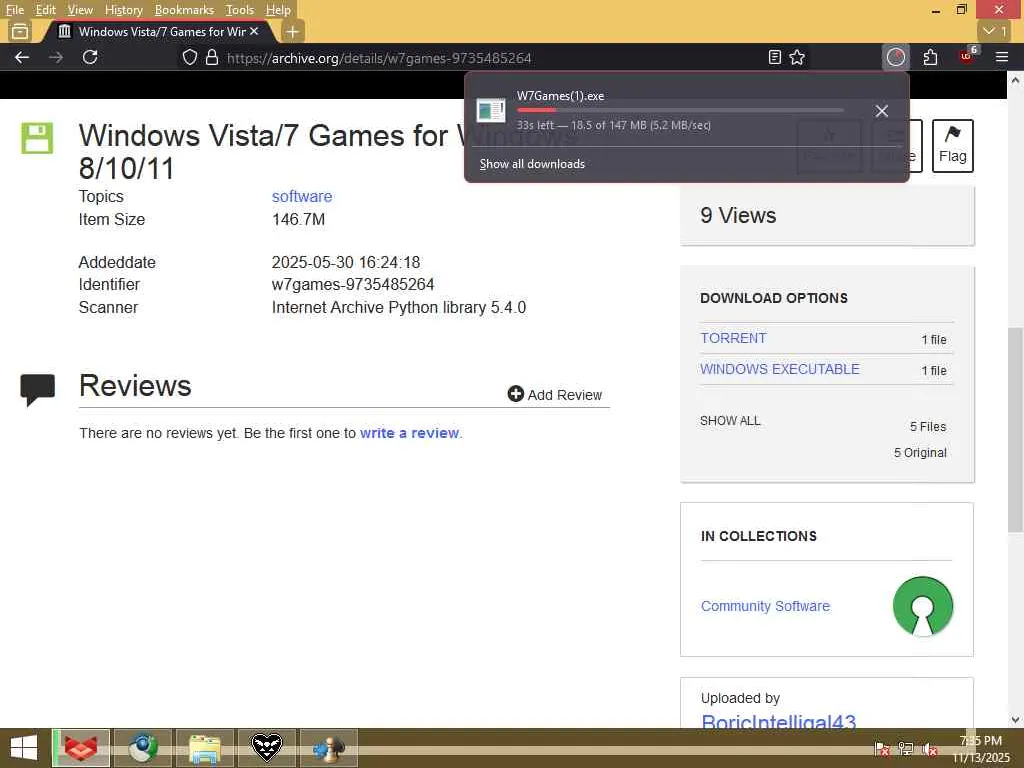
Task: Click the page vertical scrollbar thumb
Action: click(1015, 430)
